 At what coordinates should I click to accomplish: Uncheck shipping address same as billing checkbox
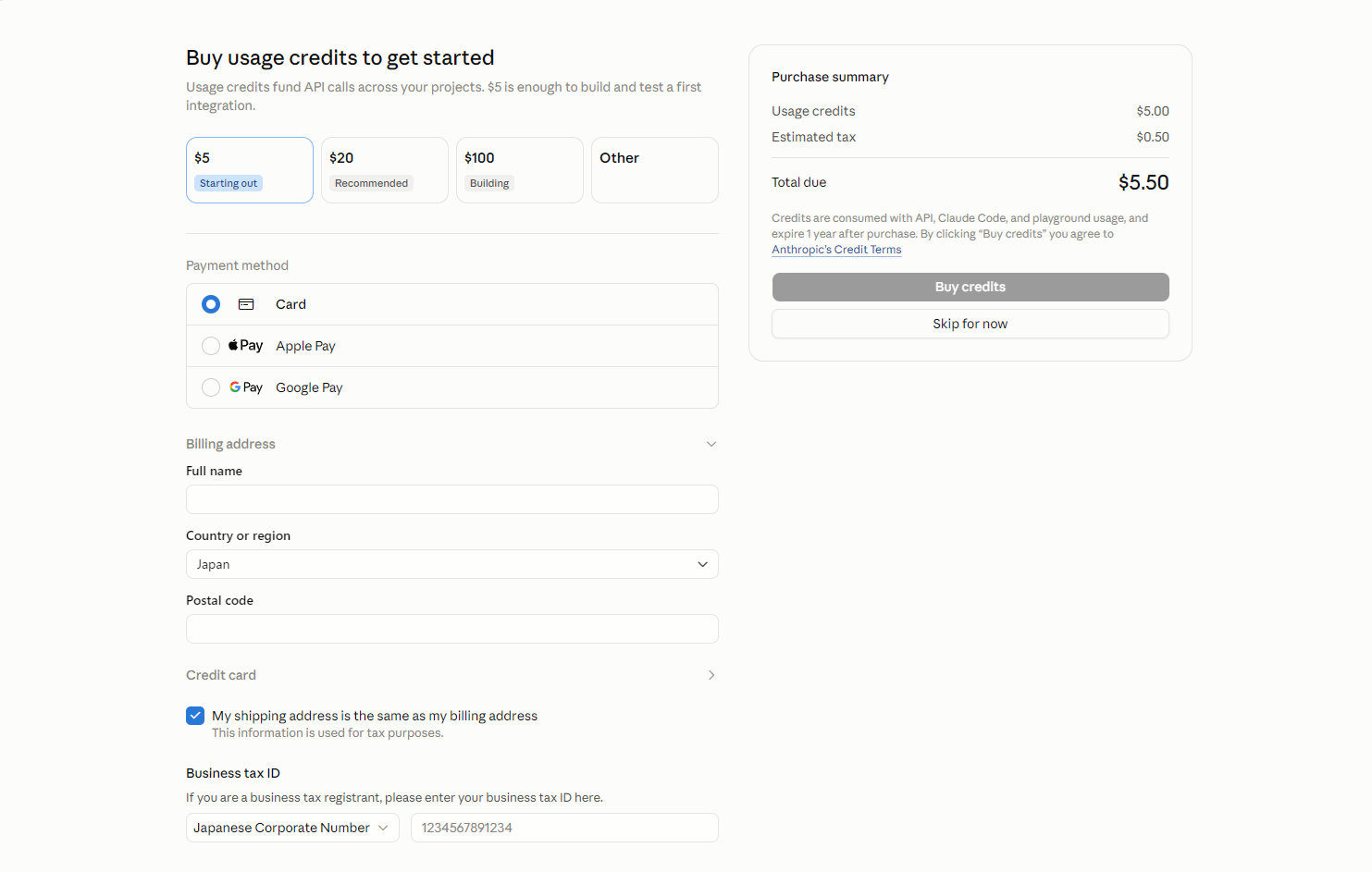pyautogui.click(x=195, y=716)
